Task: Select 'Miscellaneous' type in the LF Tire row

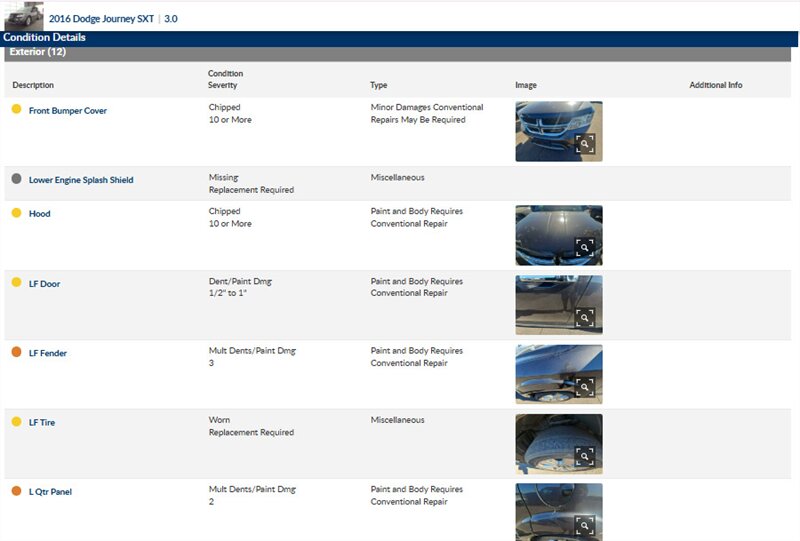Action: pyautogui.click(x=397, y=420)
